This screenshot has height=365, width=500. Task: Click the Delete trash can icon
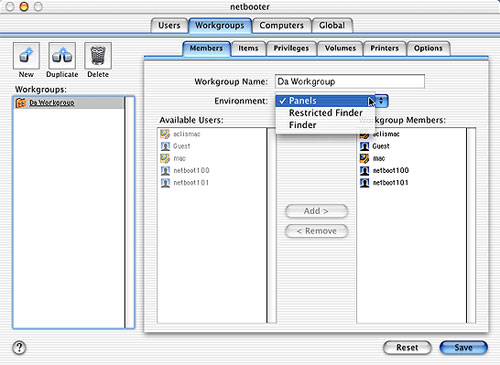coord(98,55)
